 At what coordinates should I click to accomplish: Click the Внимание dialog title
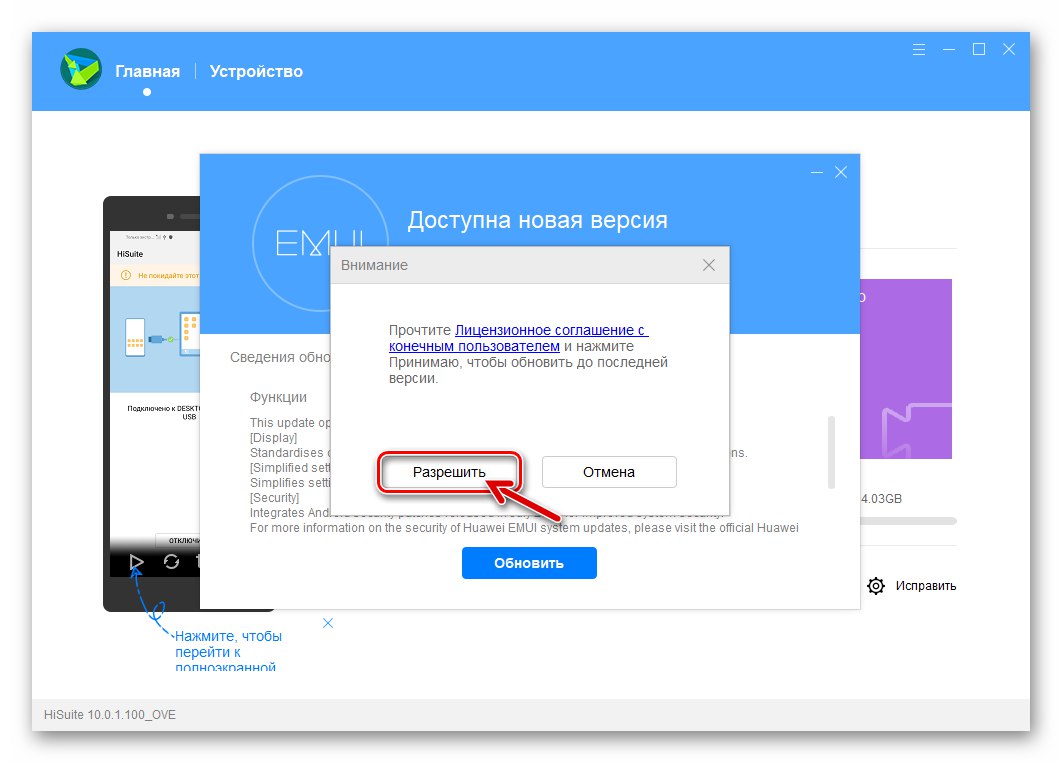[375, 265]
